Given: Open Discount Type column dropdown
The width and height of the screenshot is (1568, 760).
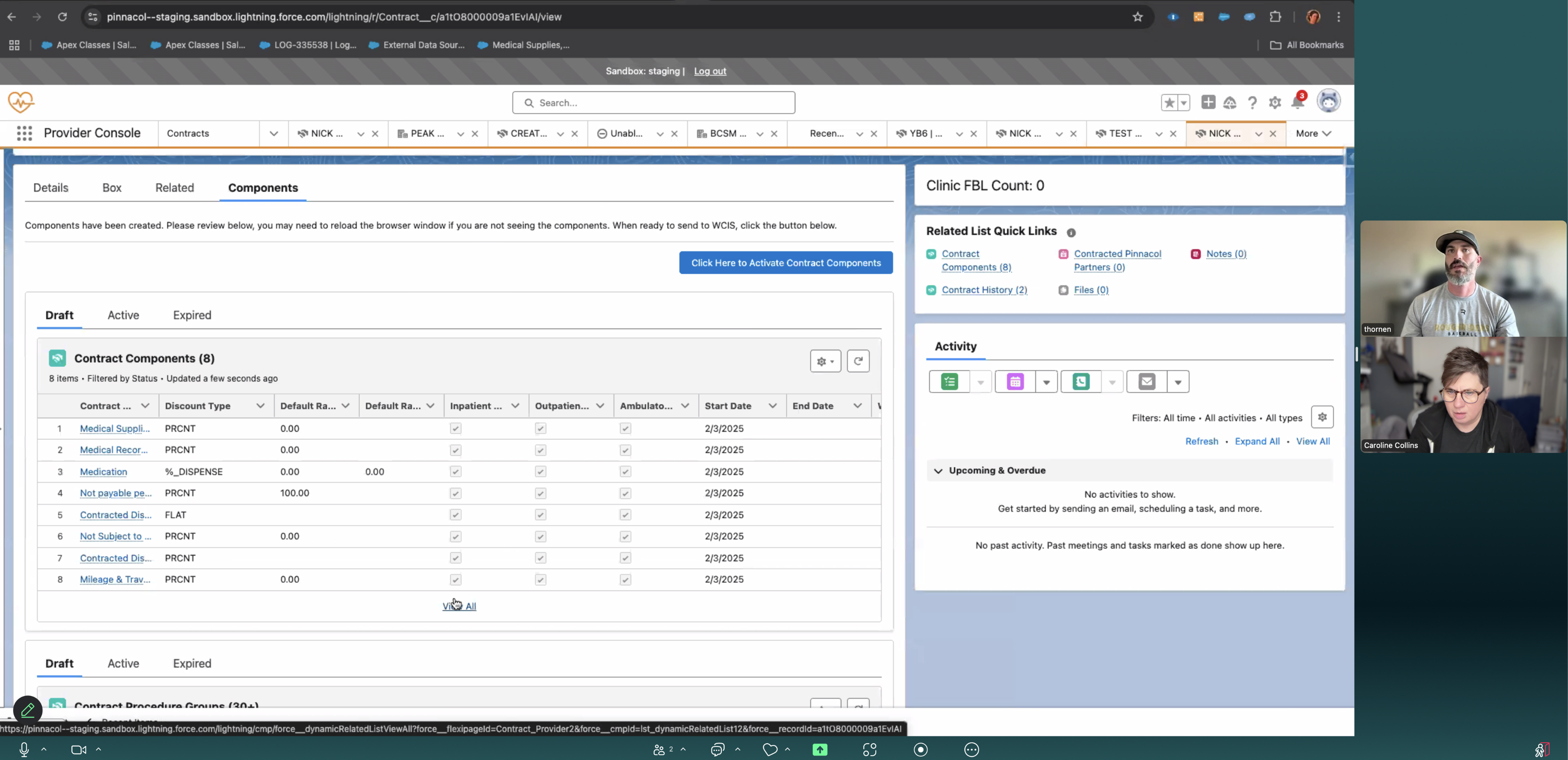Looking at the screenshot, I should click(x=260, y=406).
